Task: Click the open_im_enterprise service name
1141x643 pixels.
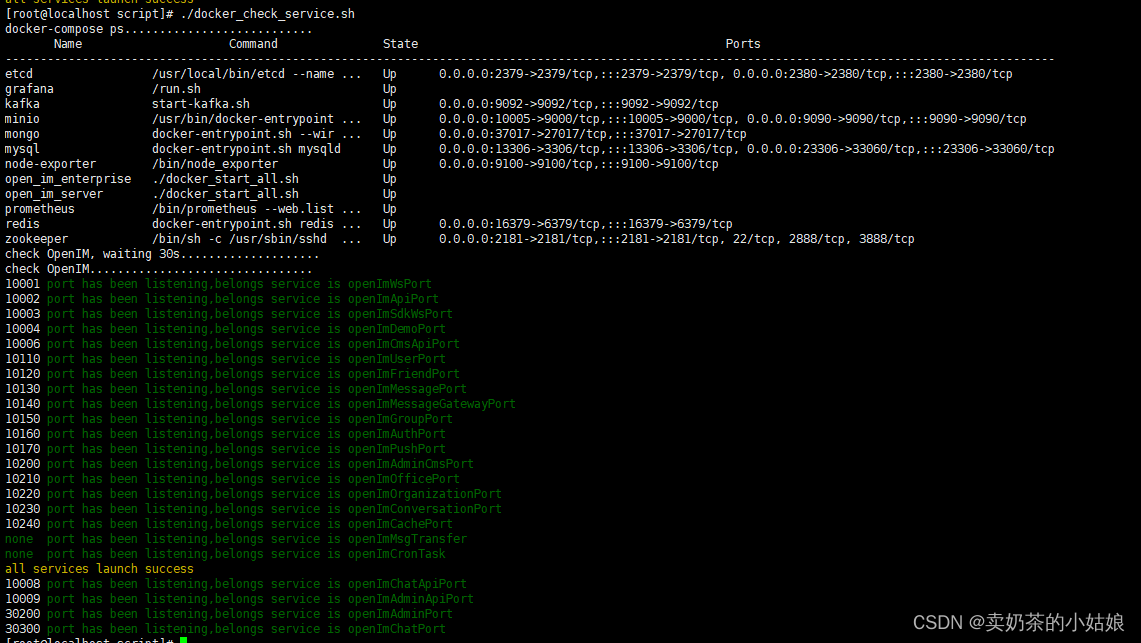Action: pyautogui.click(x=67, y=178)
